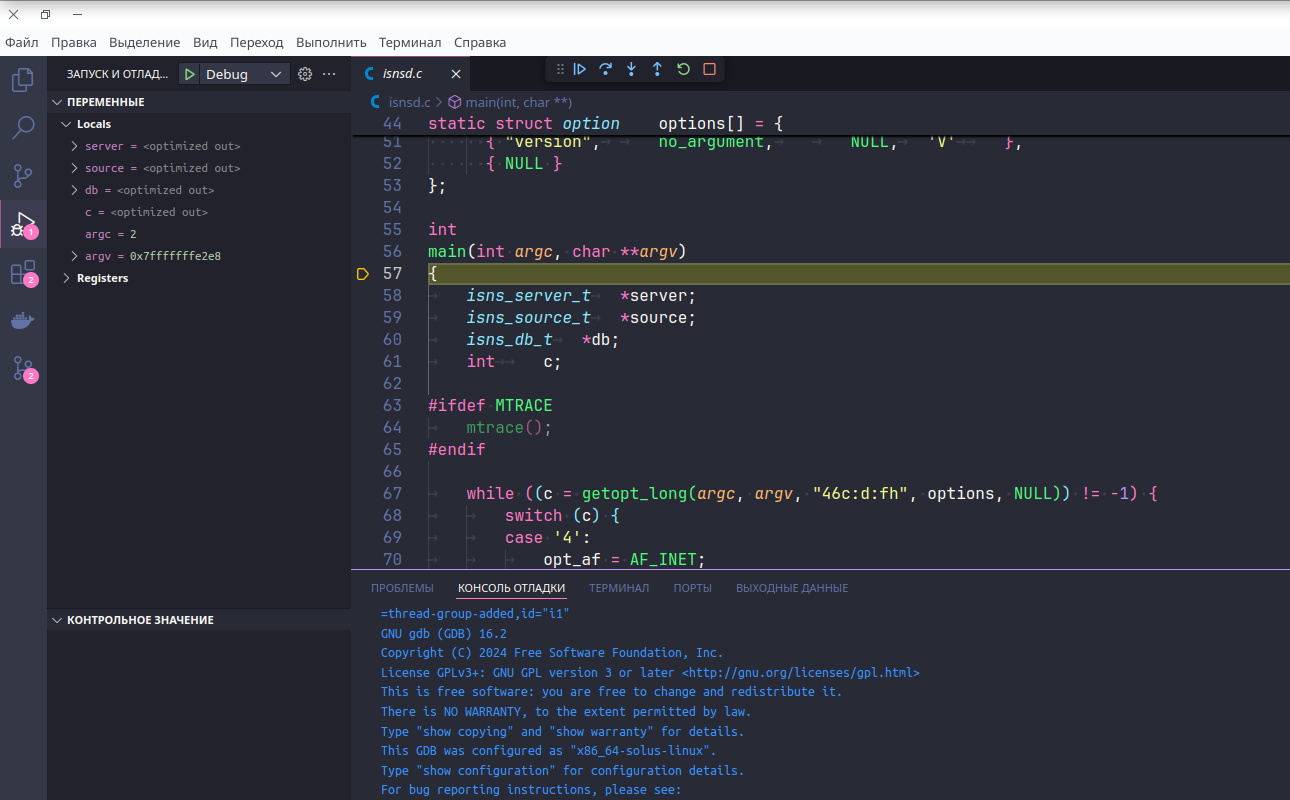This screenshot has width=1290, height=800.
Task: Expand the db variable
Action: 74,190
